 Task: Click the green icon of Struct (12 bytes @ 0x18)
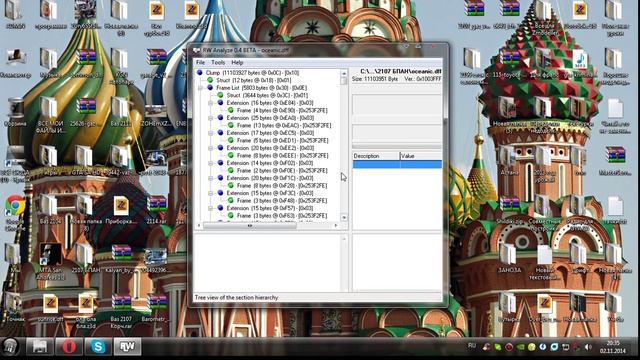pyautogui.click(x=210, y=80)
